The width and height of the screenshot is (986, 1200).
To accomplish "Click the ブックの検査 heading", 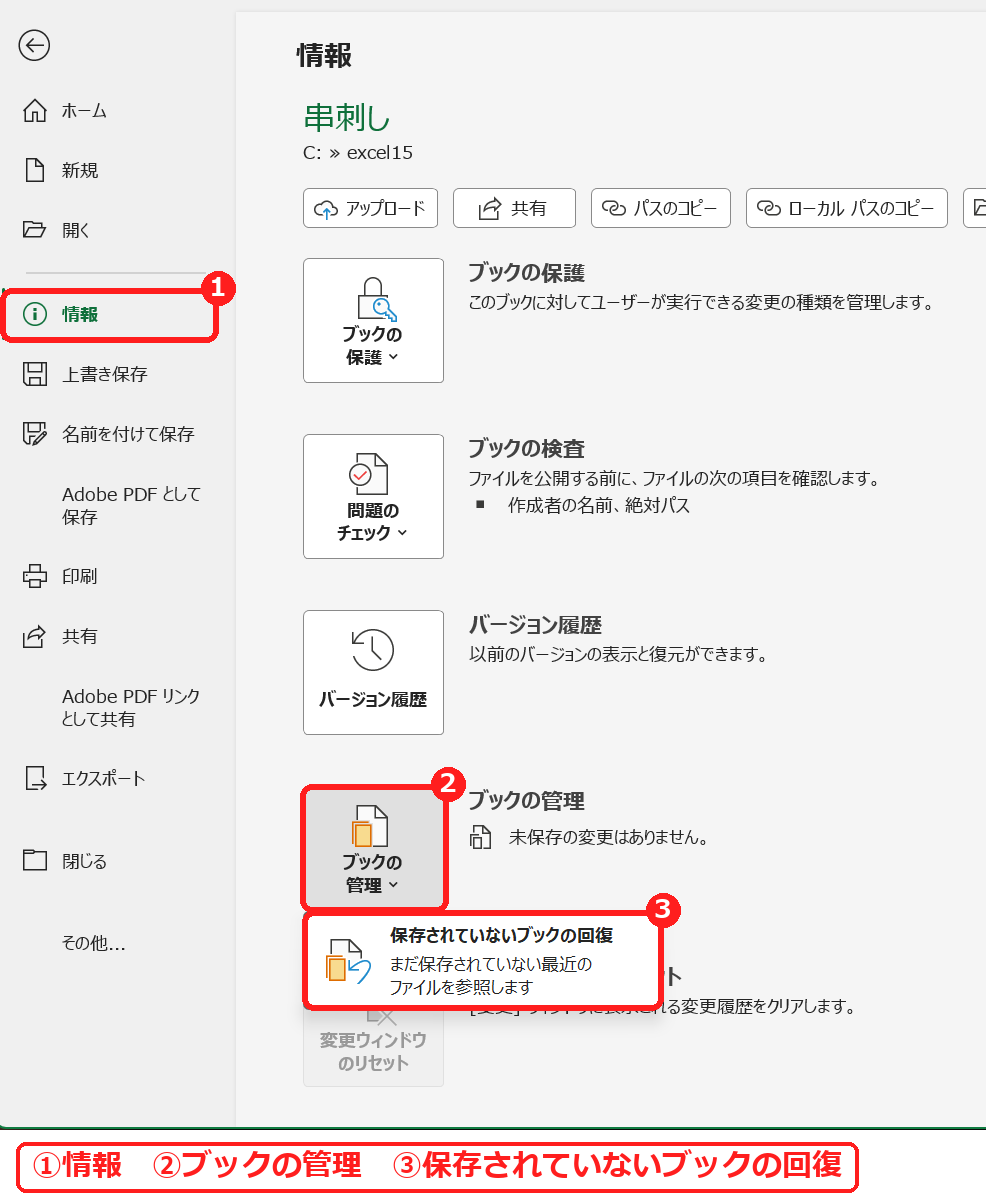I will click(526, 449).
